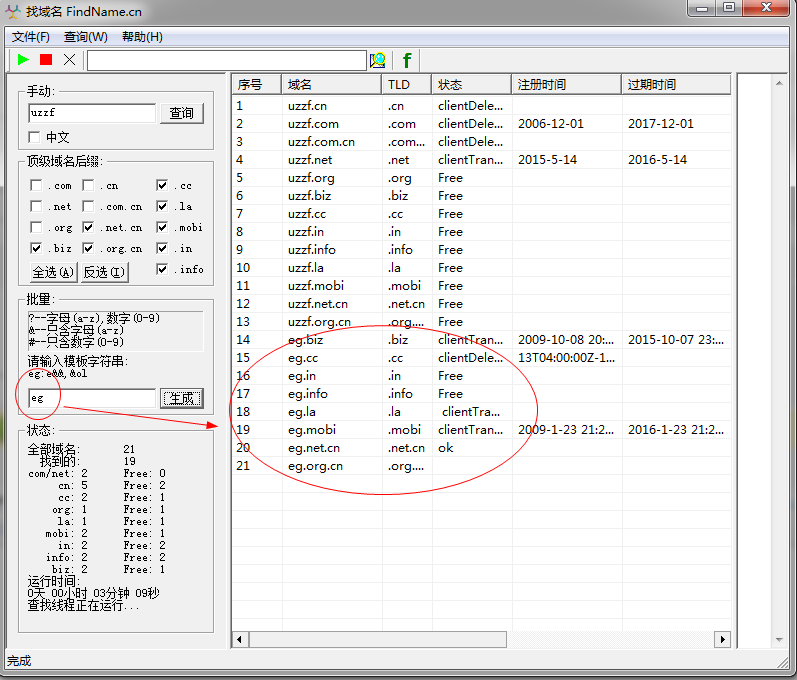The image size is (797, 680).
Task: Uncheck the .cc checkbox
Action: coord(162,185)
